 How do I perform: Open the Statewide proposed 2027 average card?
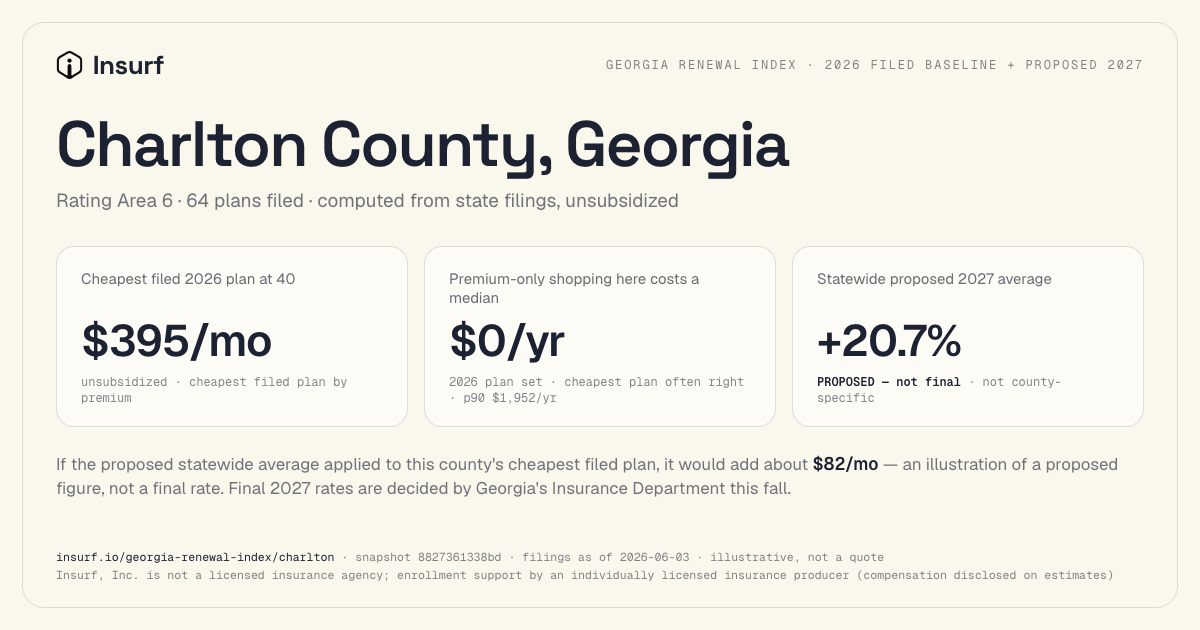[x=968, y=337]
